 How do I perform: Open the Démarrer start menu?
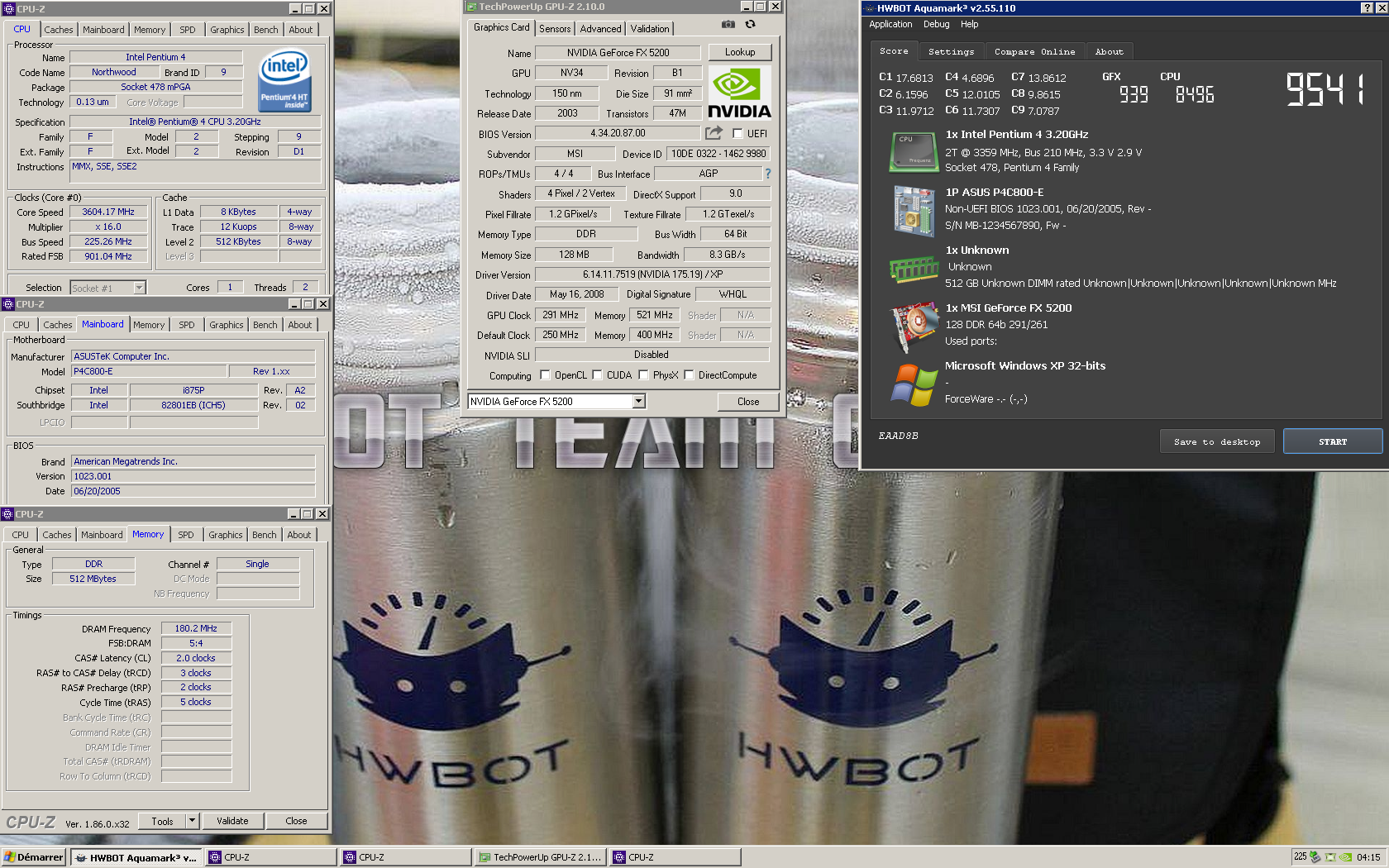34,857
